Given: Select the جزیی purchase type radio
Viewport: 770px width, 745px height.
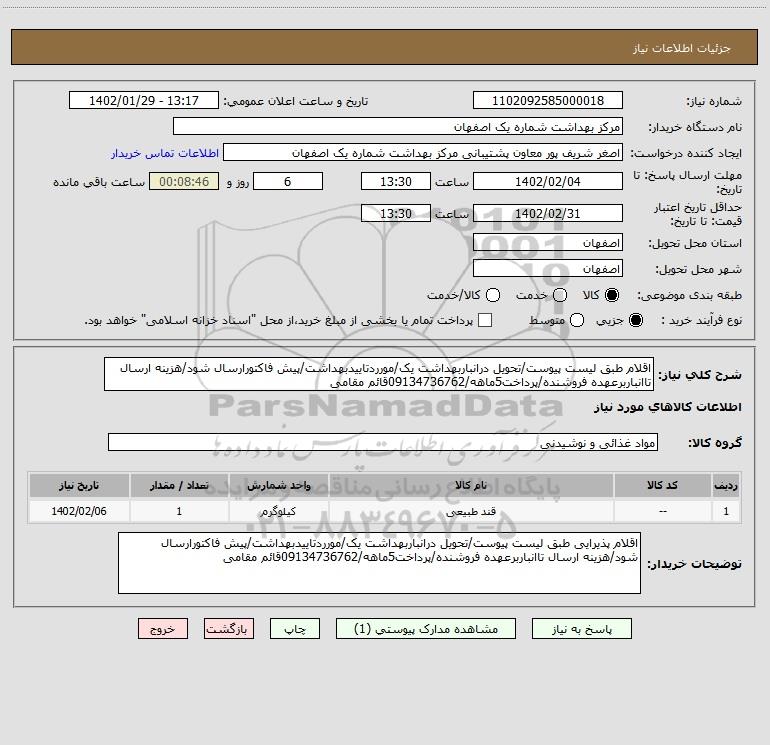Looking at the screenshot, I should 635,320.
